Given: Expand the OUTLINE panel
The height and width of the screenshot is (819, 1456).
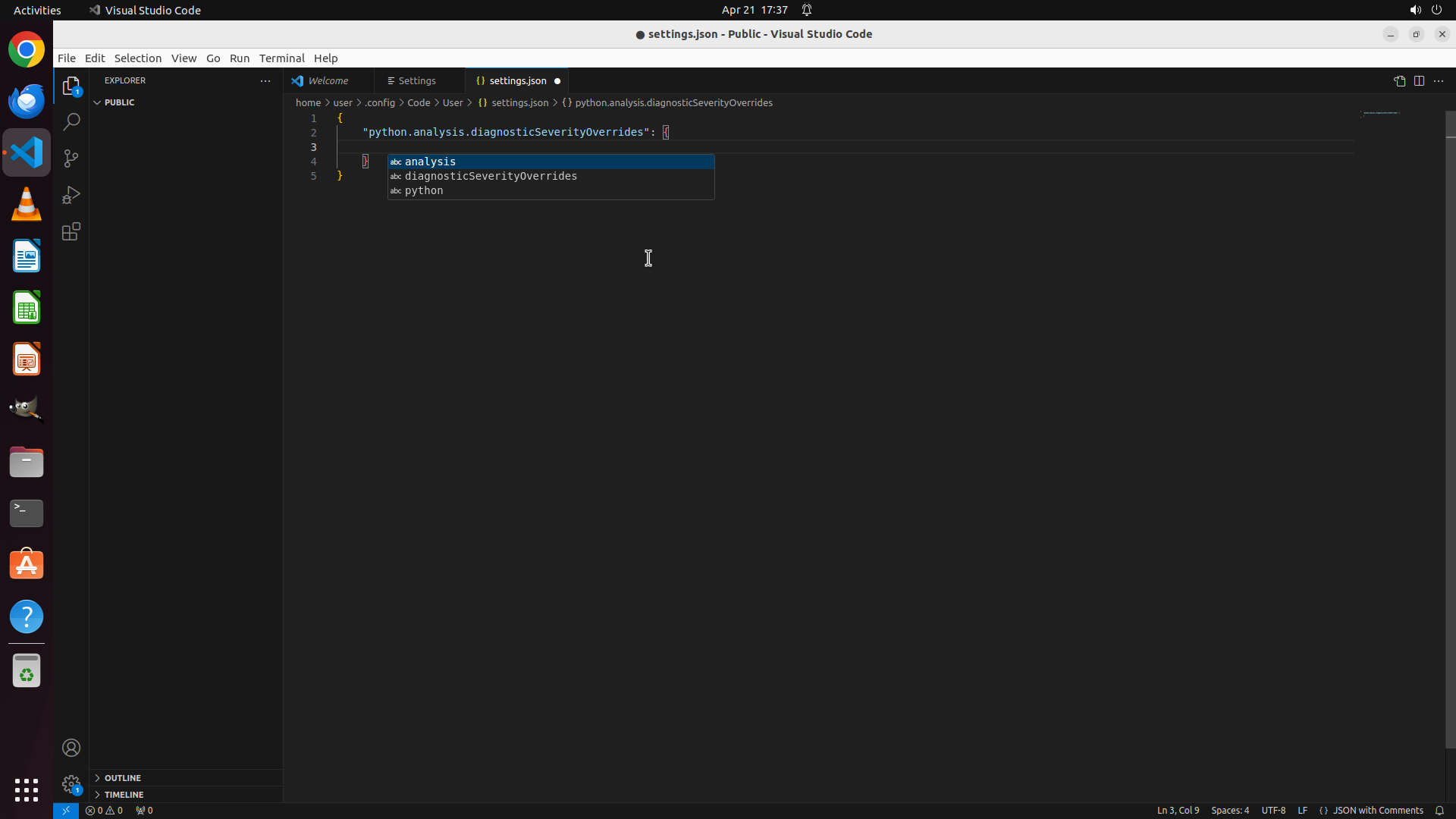Looking at the screenshot, I should tap(122, 778).
